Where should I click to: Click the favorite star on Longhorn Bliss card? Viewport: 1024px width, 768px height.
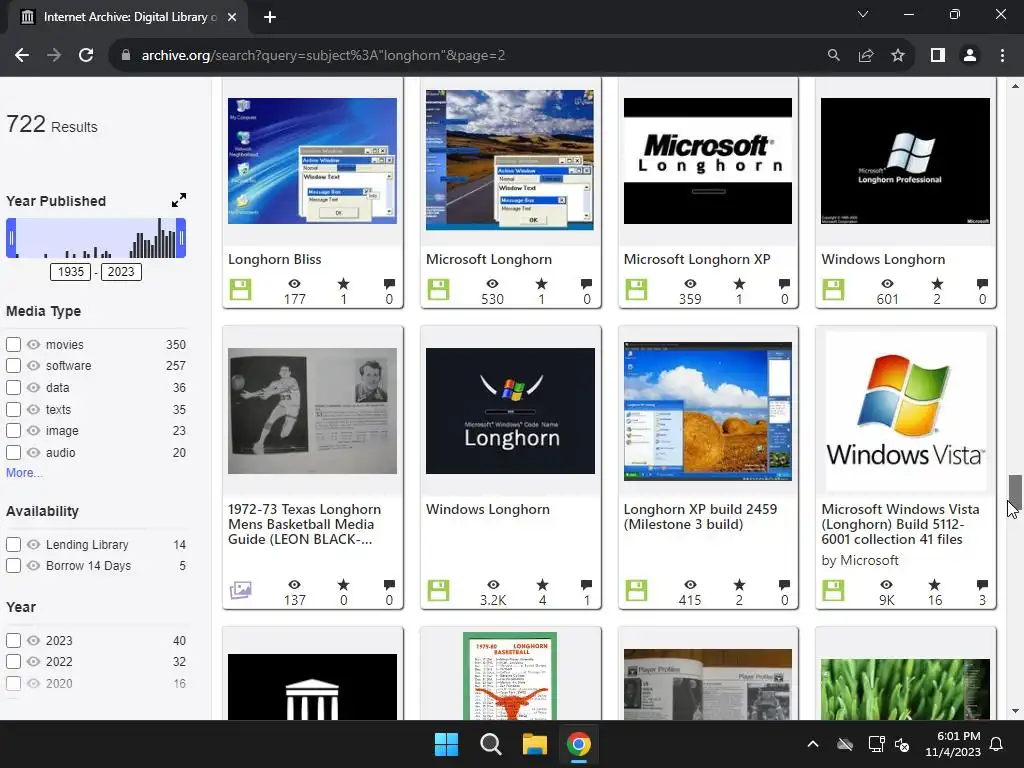coord(344,283)
